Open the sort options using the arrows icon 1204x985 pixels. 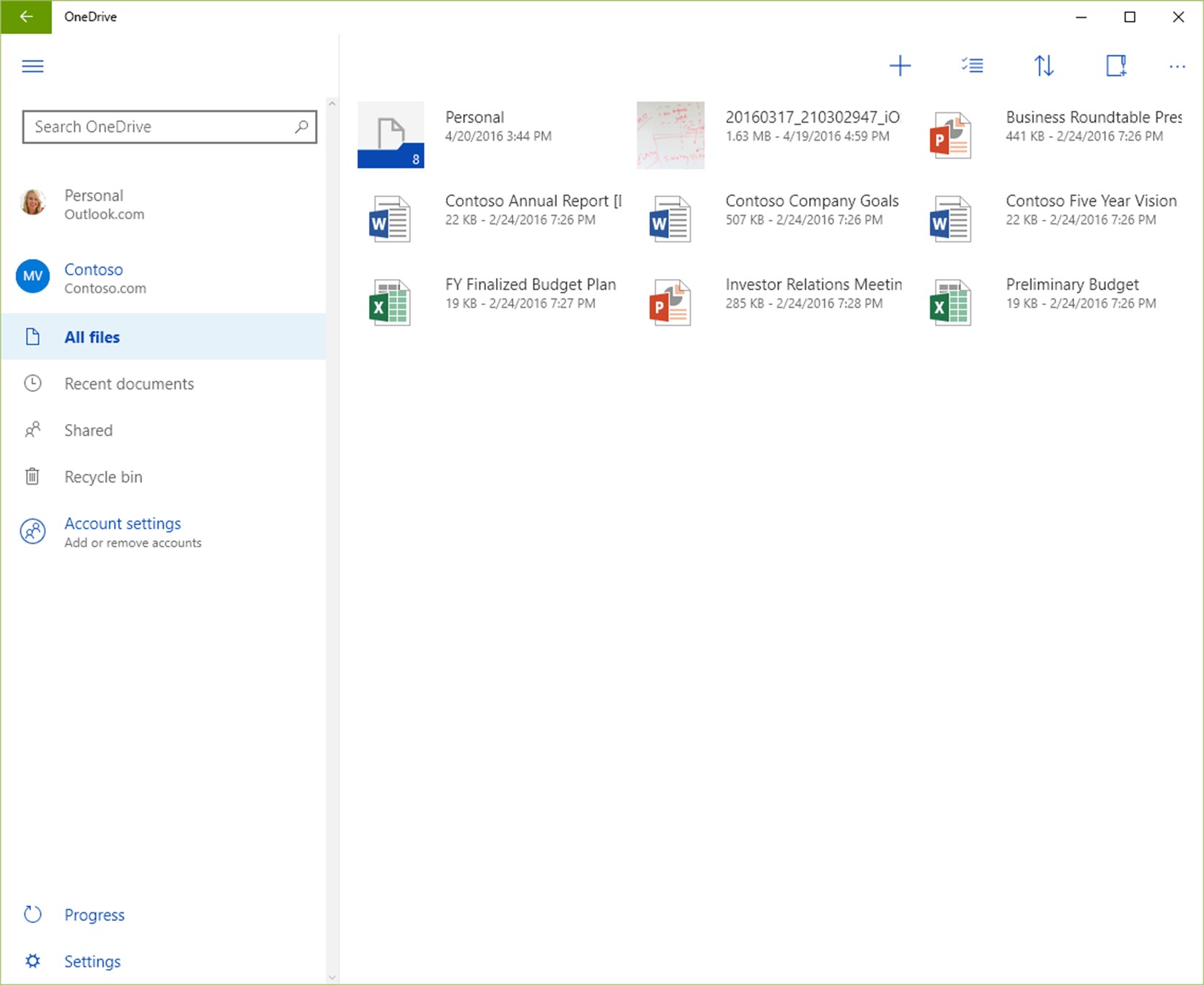[x=1045, y=66]
